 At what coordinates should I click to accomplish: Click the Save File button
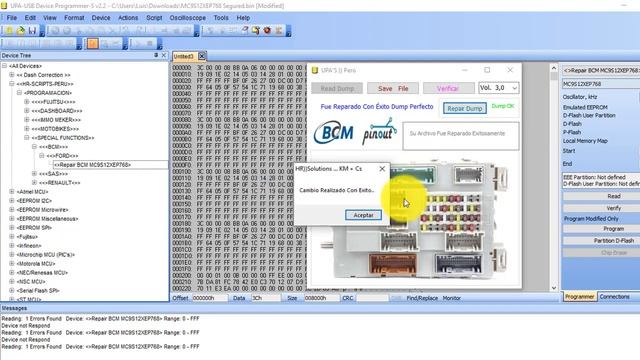tap(393, 88)
